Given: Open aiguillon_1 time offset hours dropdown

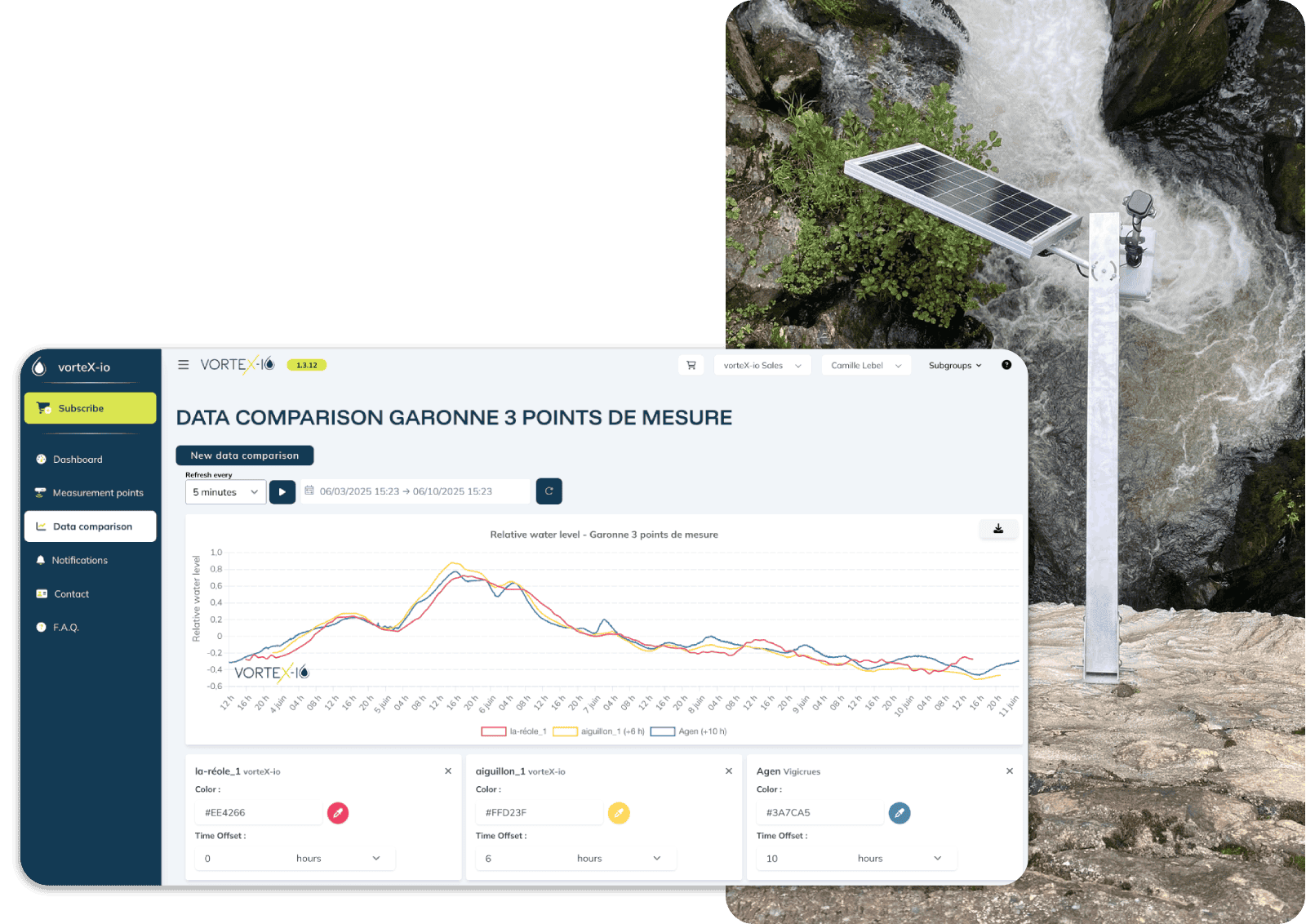Looking at the screenshot, I should (620, 859).
